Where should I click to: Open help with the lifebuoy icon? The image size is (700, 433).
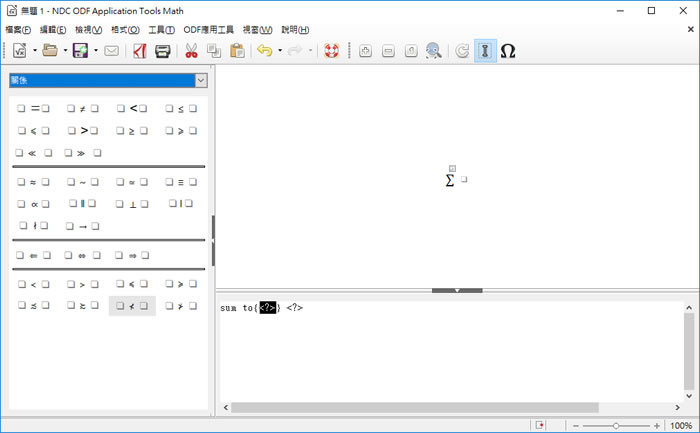[332, 51]
